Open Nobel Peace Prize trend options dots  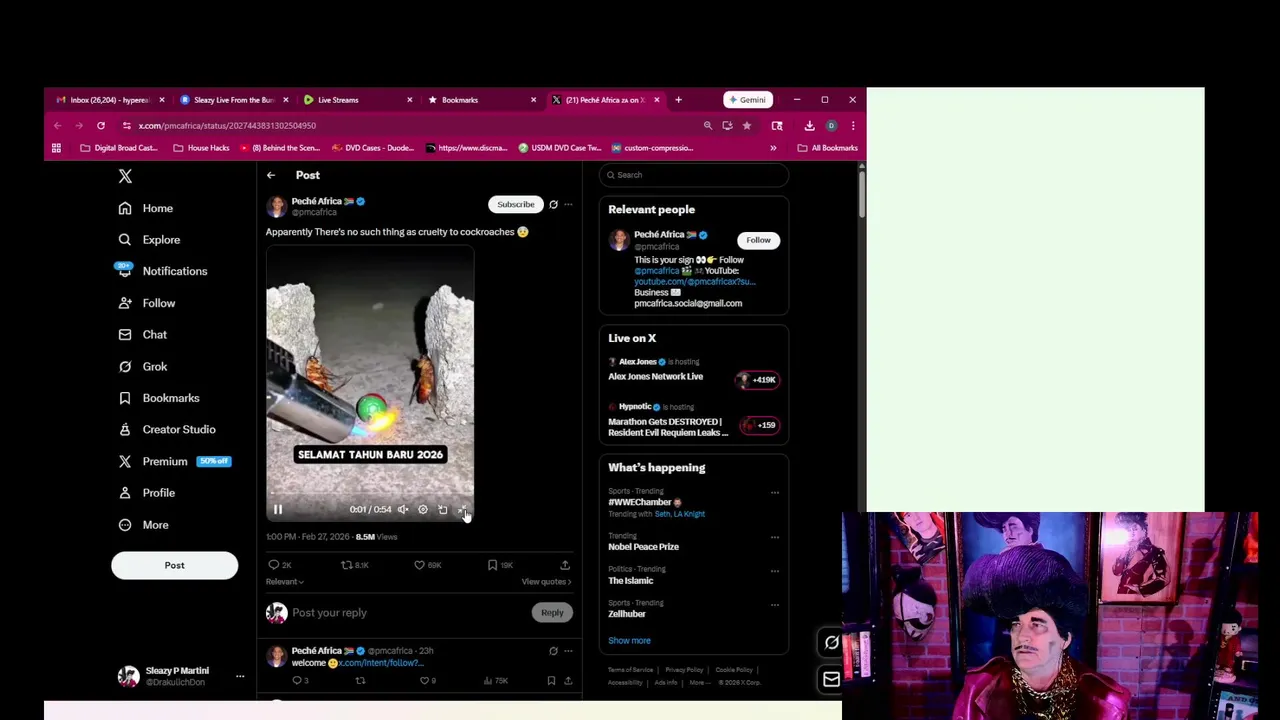(x=774, y=537)
